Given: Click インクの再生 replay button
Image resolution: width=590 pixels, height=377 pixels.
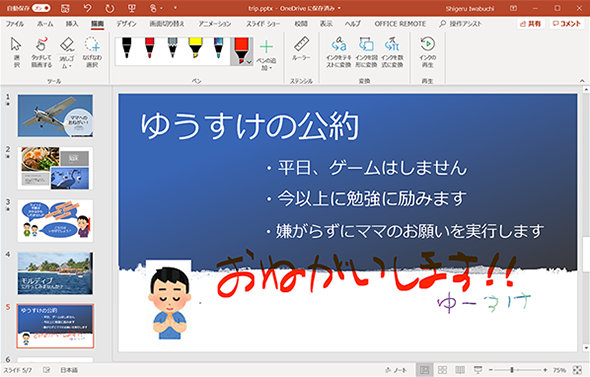Looking at the screenshot, I should point(428,52).
